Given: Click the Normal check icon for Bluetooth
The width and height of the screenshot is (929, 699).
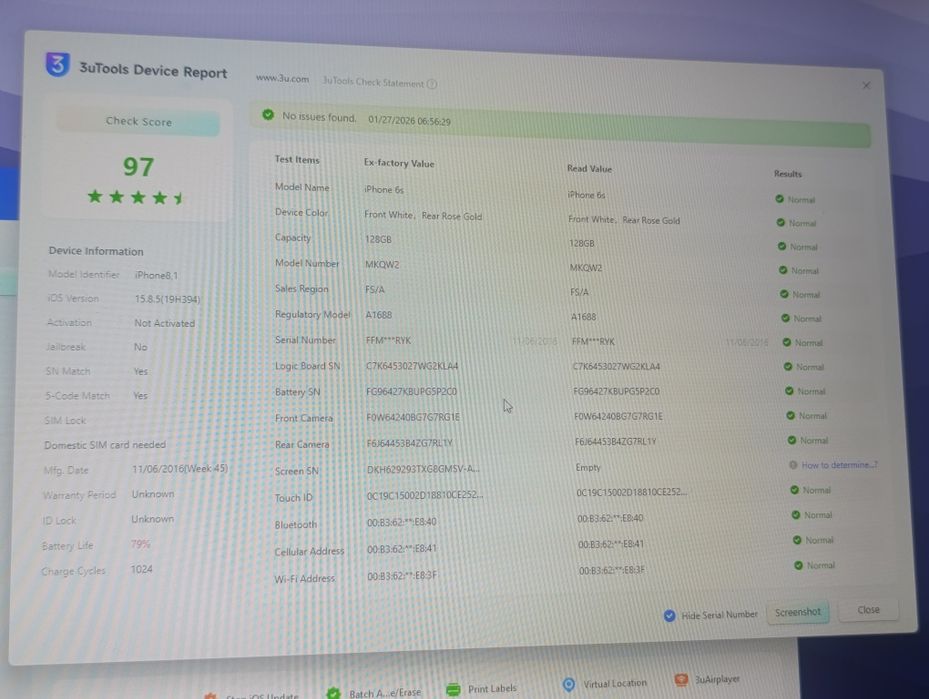Looking at the screenshot, I should 796,515.
